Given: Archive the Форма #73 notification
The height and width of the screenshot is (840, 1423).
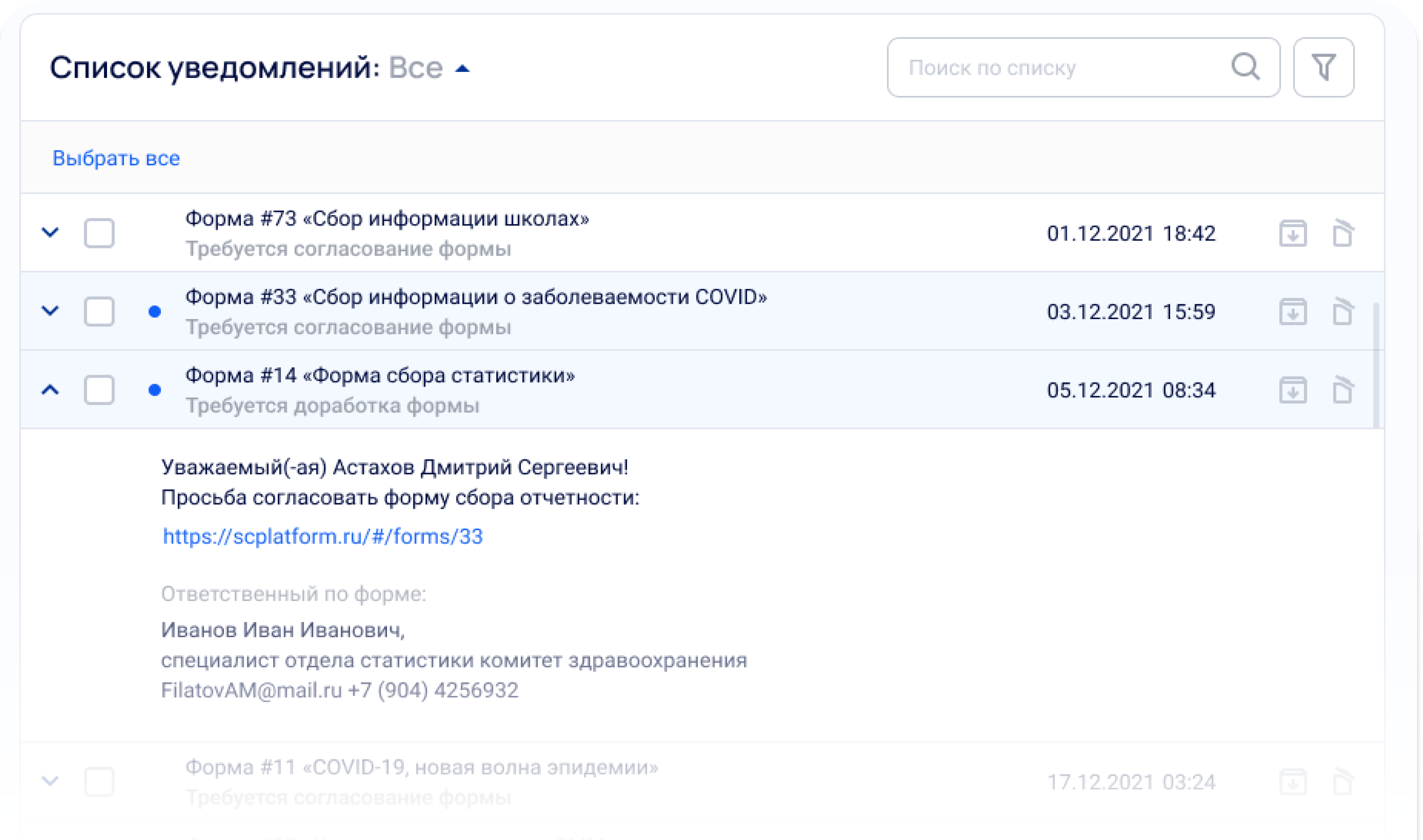Looking at the screenshot, I should coord(1293,233).
